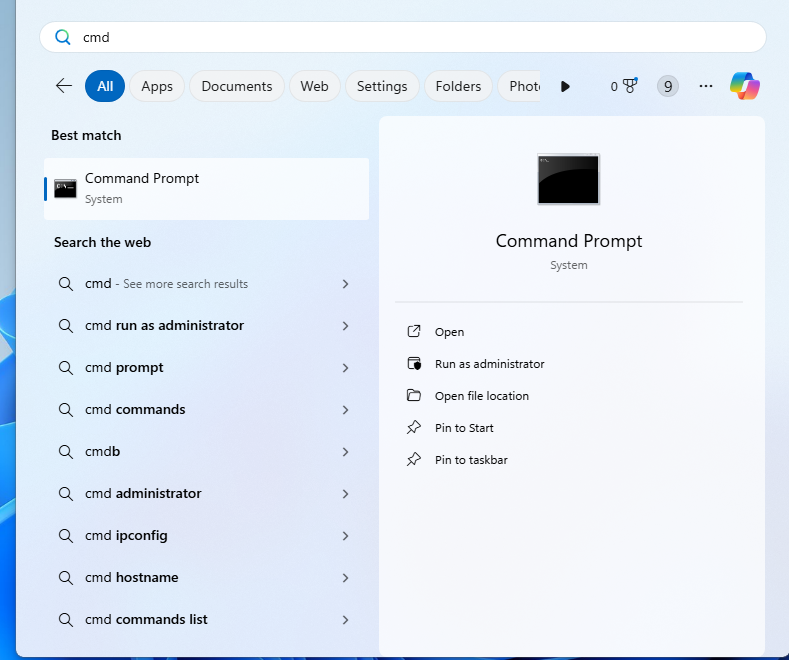Switch to the Settings filter tab
789x660 pixels.
pos(382,86)
